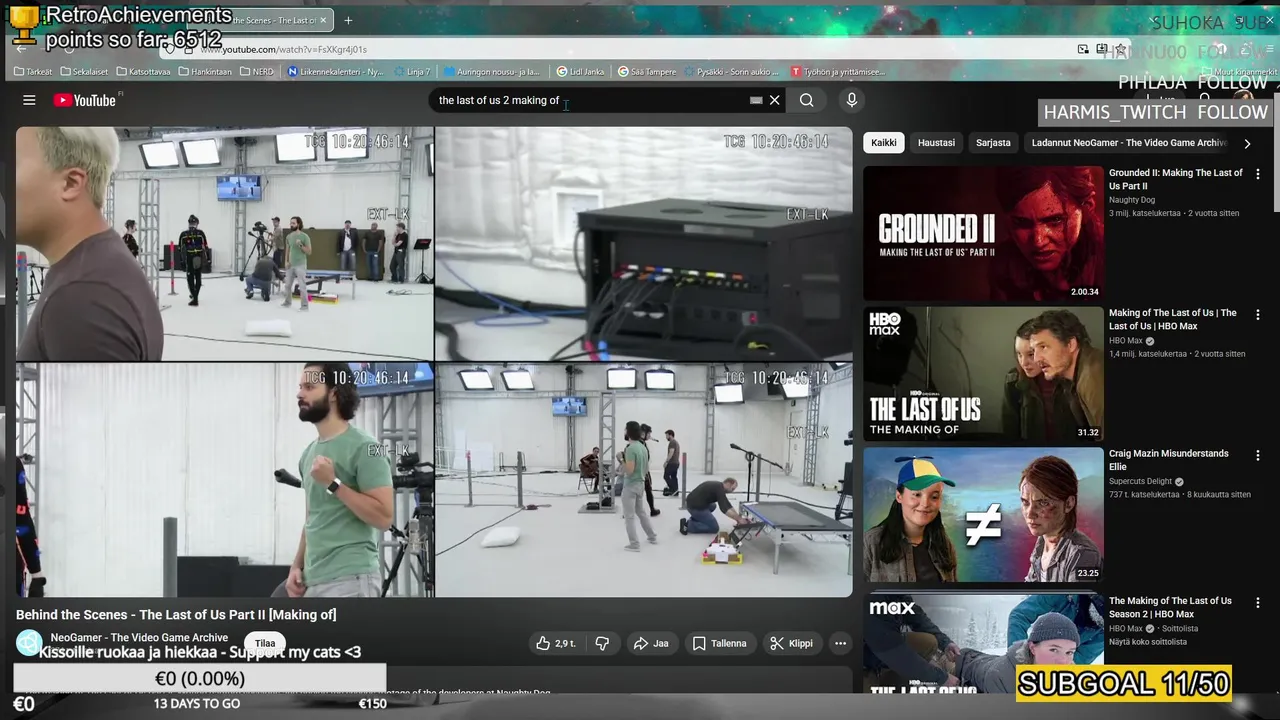This screenshot has height=720, width=1280.
Task: Click the Naughty Dog channel name
Action: [1132, 200]
